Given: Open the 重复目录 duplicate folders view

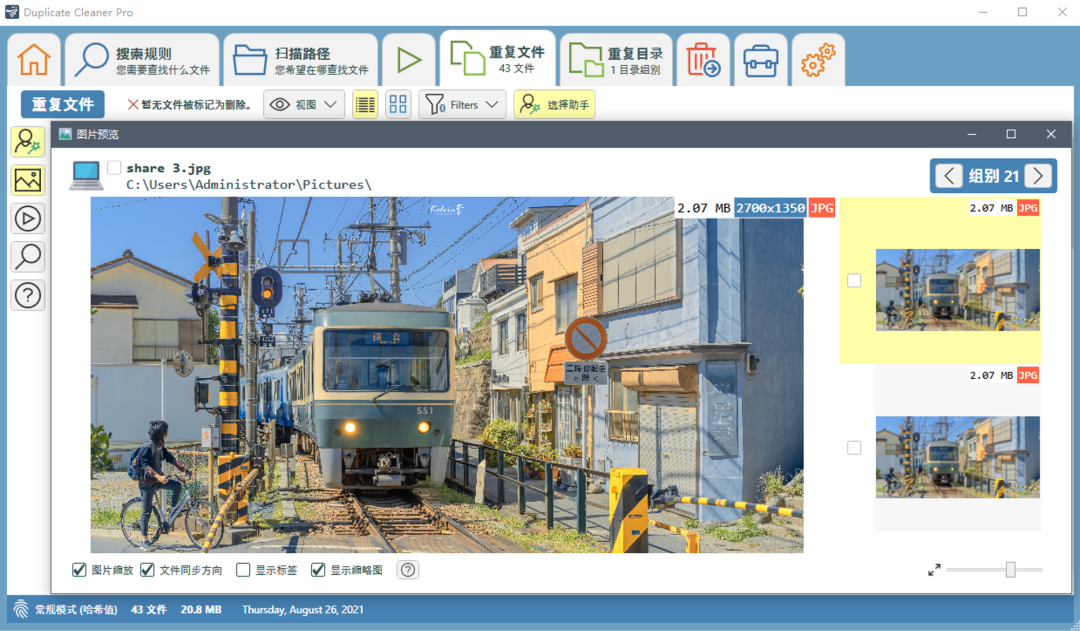Looking at the screenshot, I should (x=616, y=59).
